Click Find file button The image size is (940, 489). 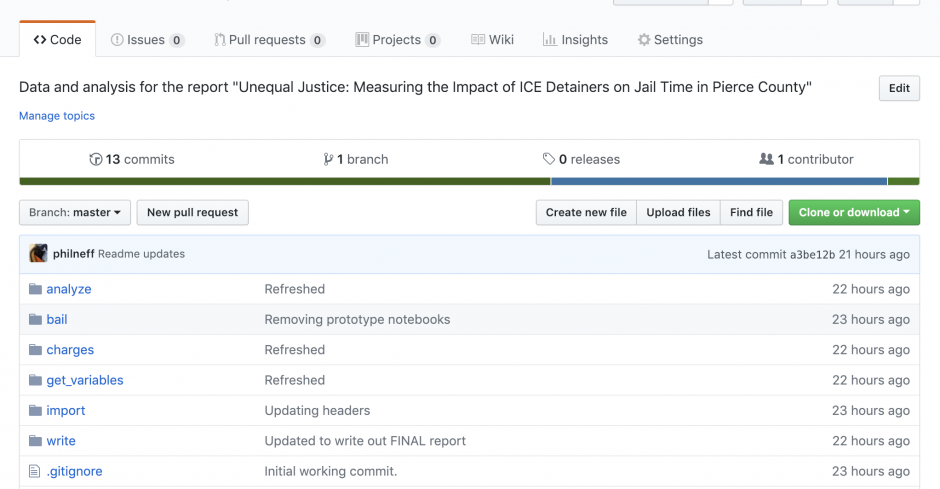click(x=751, y=213)
